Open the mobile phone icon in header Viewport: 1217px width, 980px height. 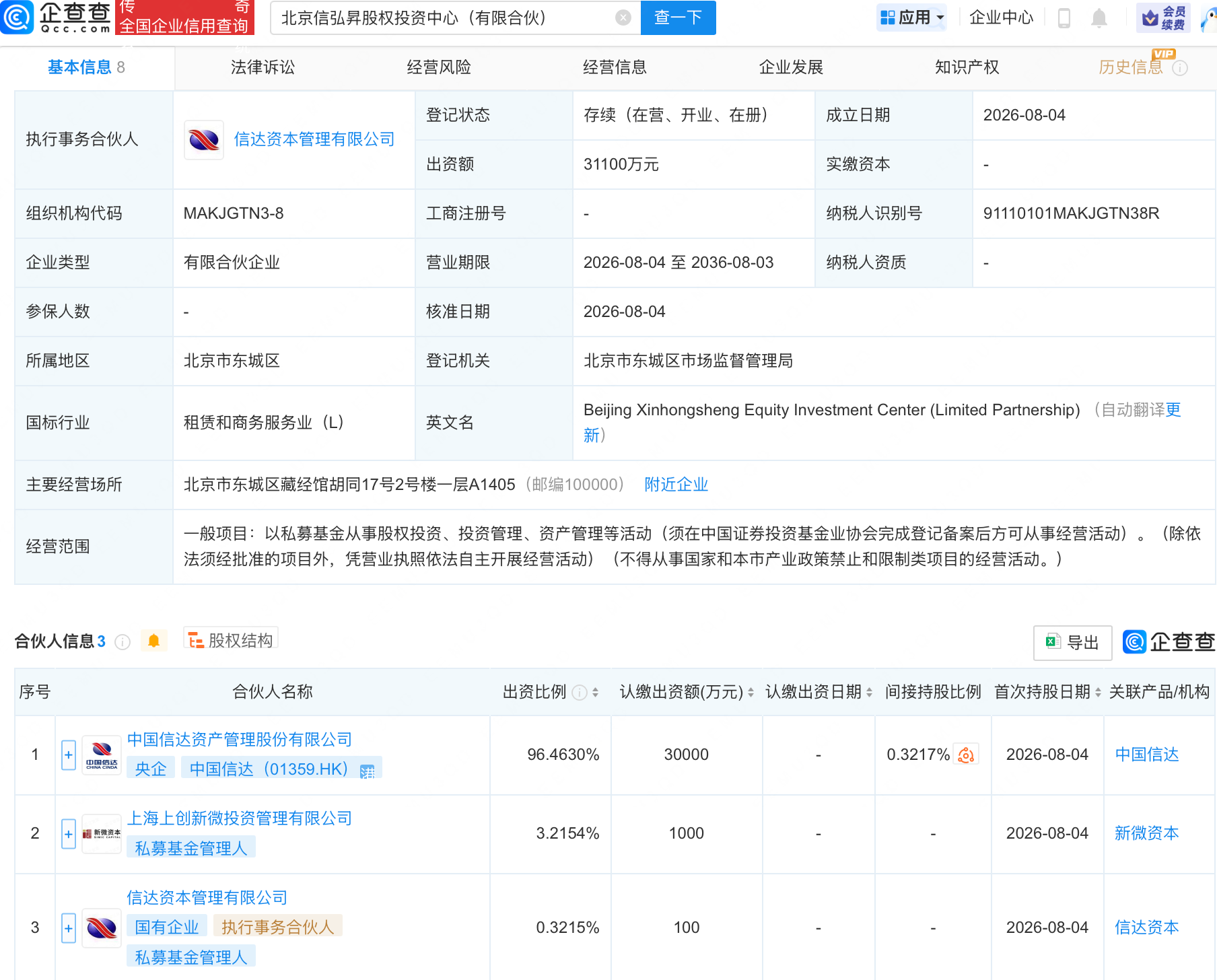[1064, 18]
